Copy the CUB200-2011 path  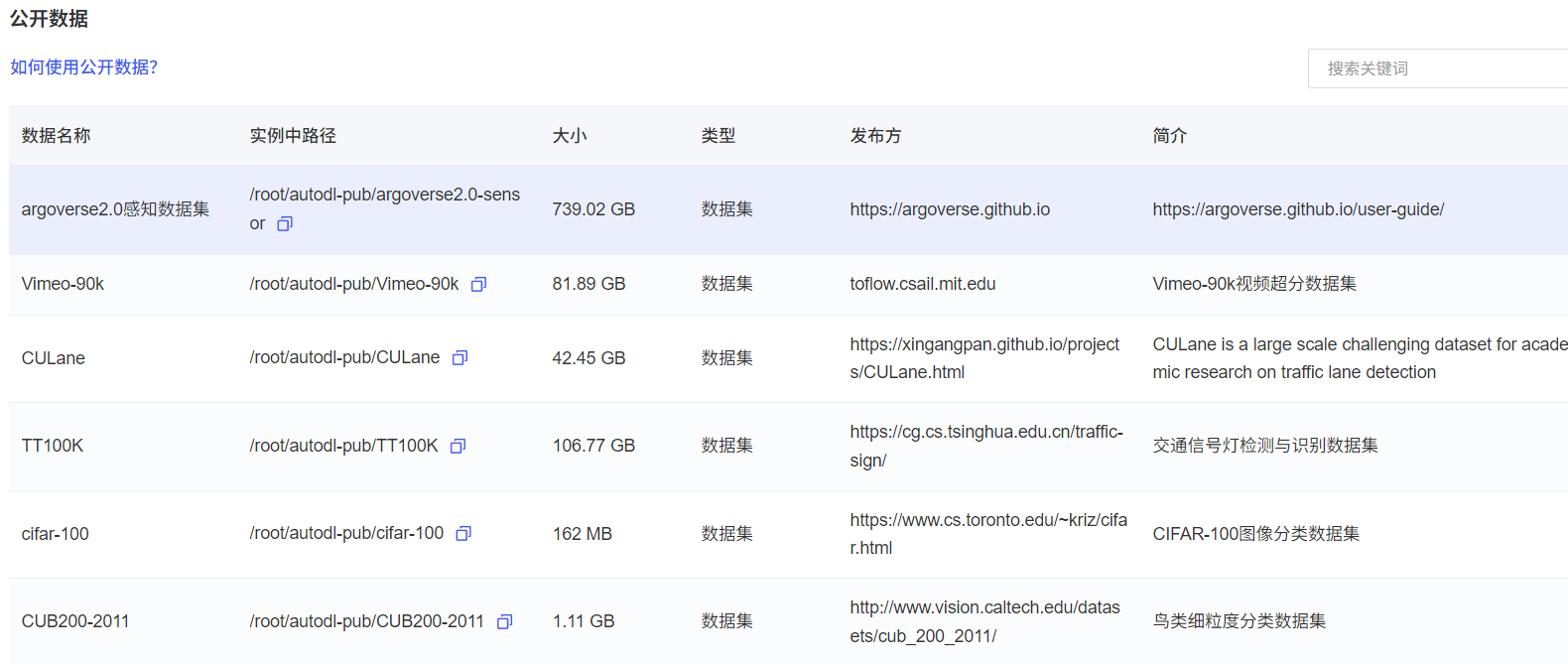pos(504,622)
